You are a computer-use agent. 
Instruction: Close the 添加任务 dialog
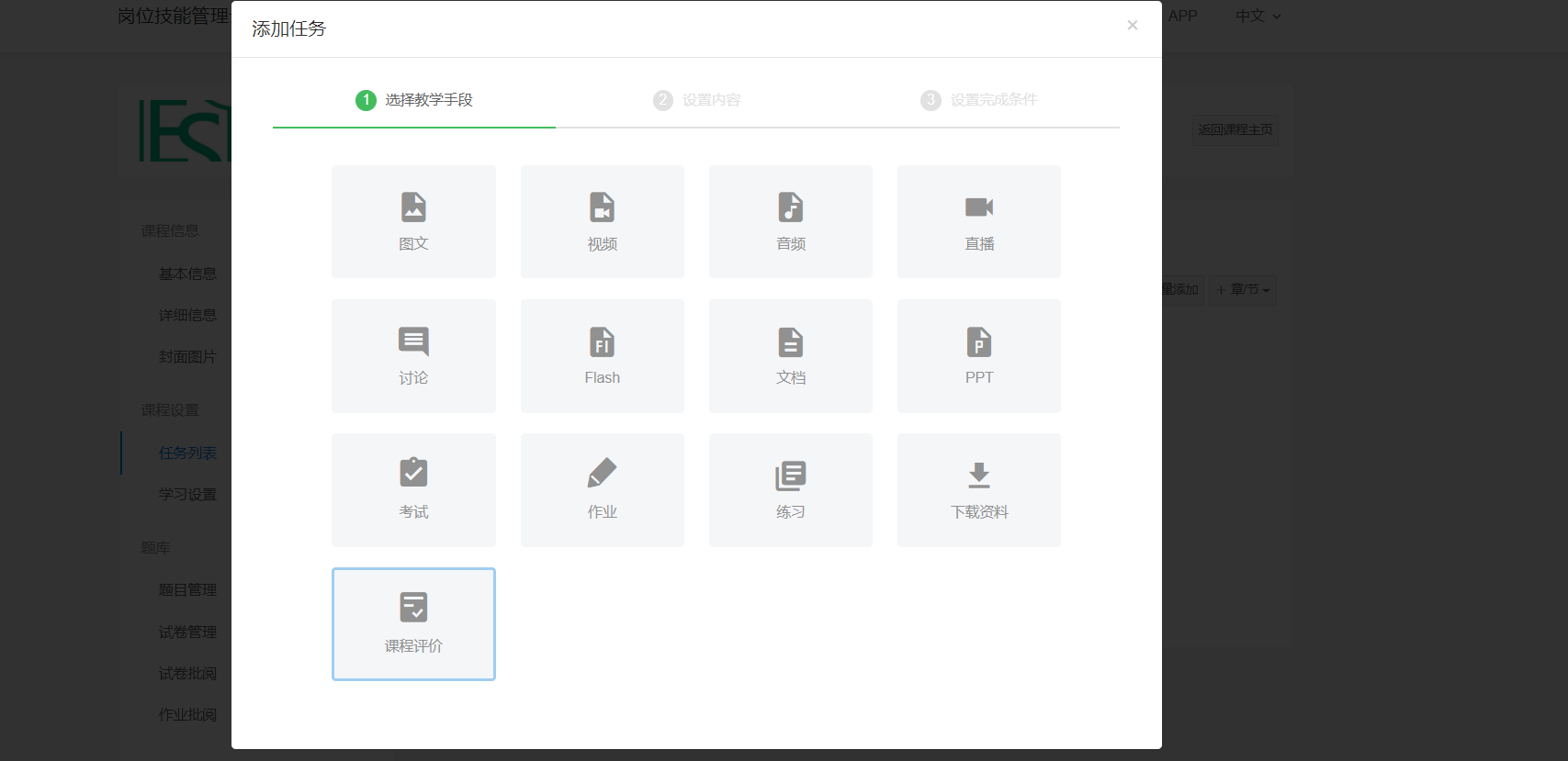click(x=1132, y=26)
